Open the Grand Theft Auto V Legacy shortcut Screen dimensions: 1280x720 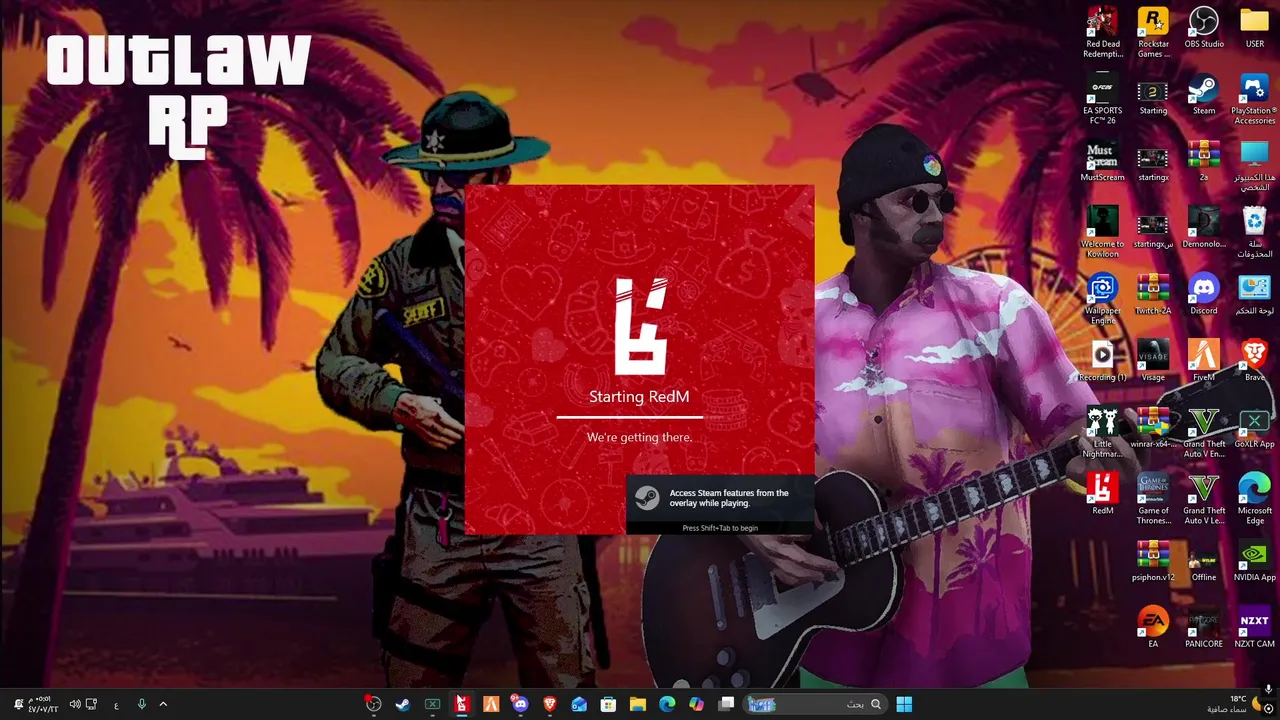1204,499
